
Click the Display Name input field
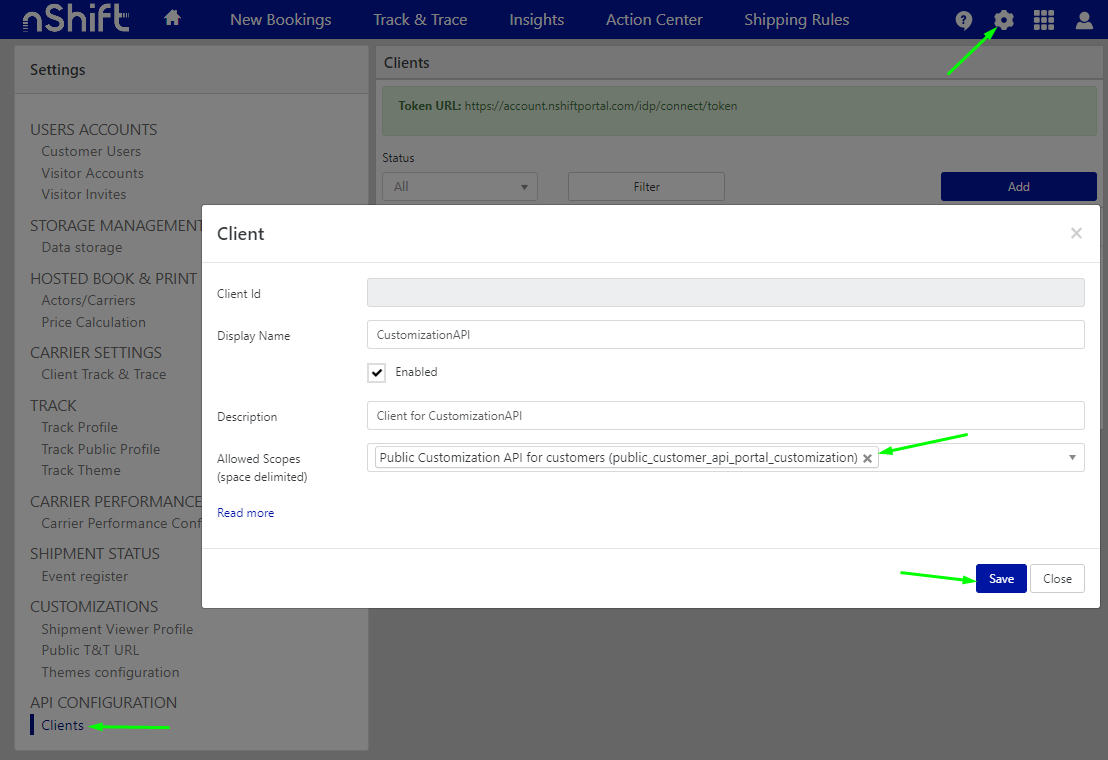click(x=725, y=335)
